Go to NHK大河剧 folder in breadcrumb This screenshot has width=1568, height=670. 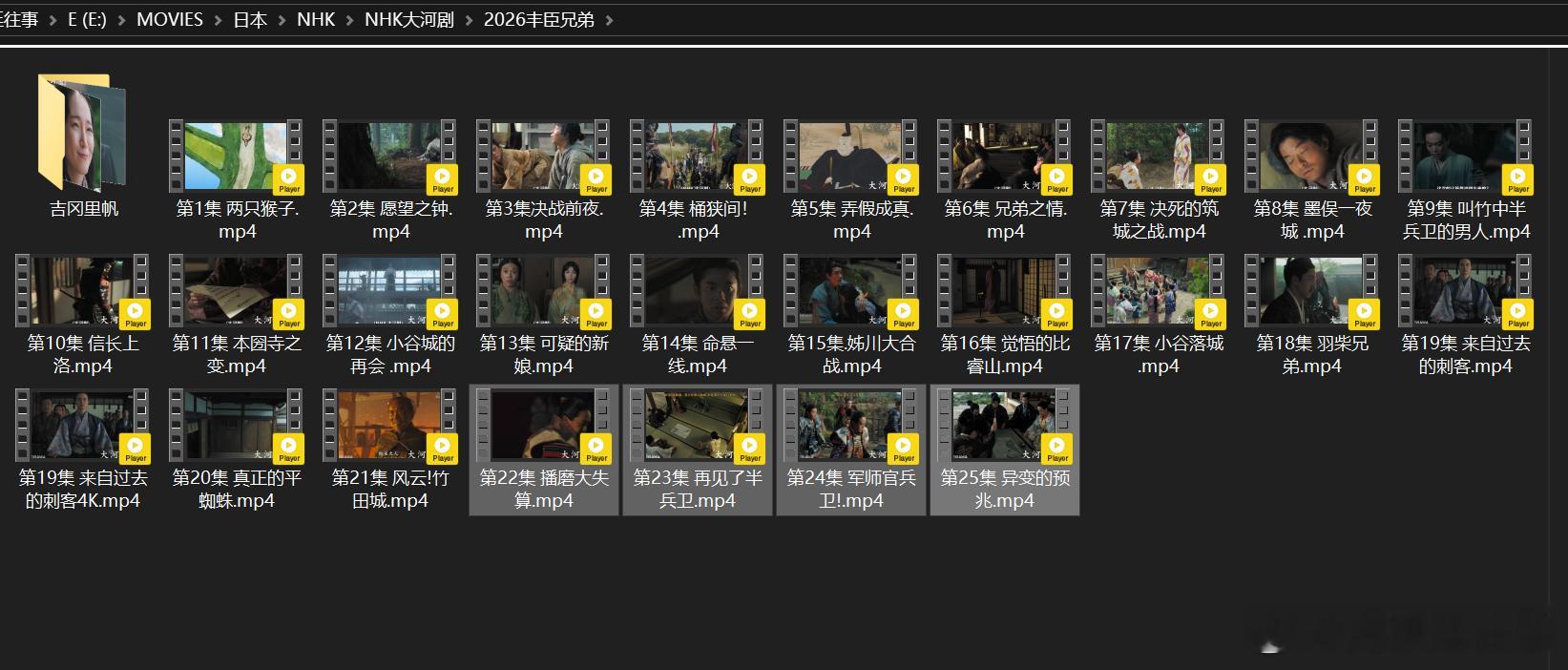point(409,19)
